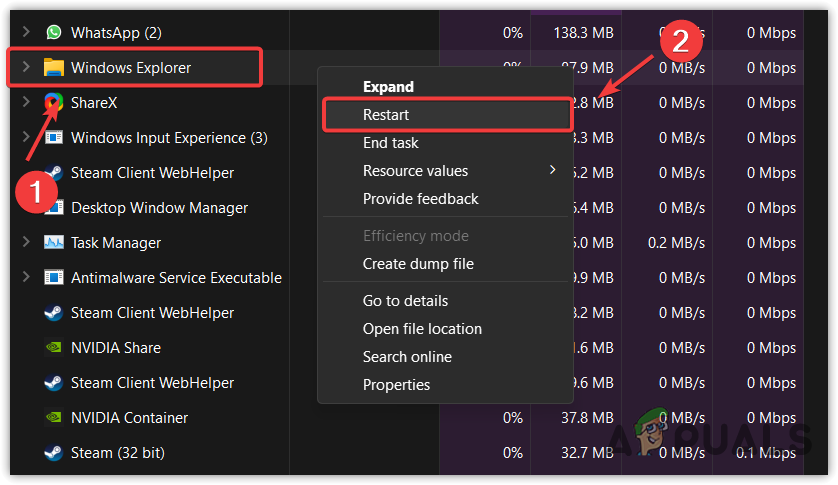838x485 pixels.
Task: Open the Resource values submenu
Action: [415, 171]
